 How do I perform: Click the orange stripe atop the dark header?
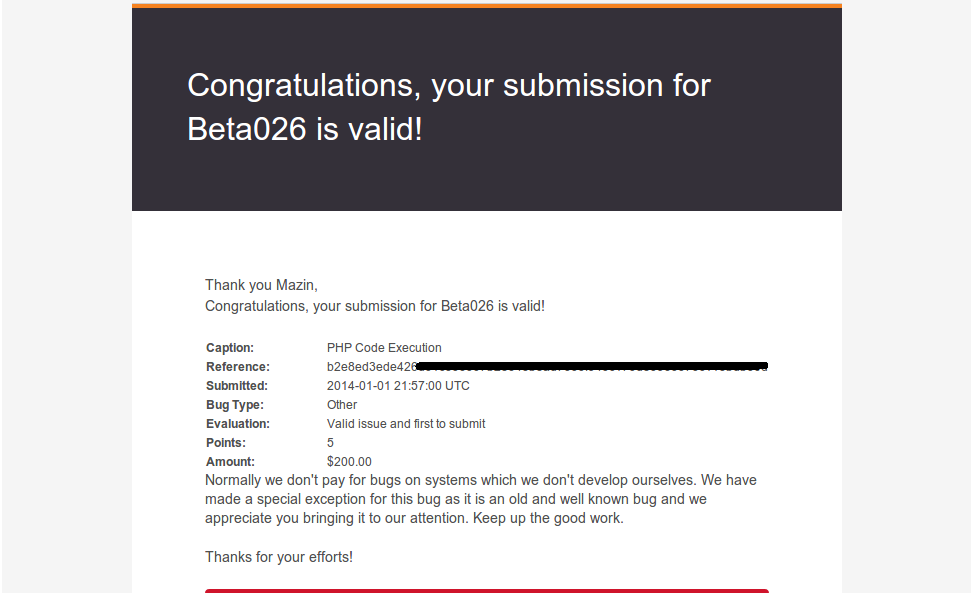pos(487,6)
